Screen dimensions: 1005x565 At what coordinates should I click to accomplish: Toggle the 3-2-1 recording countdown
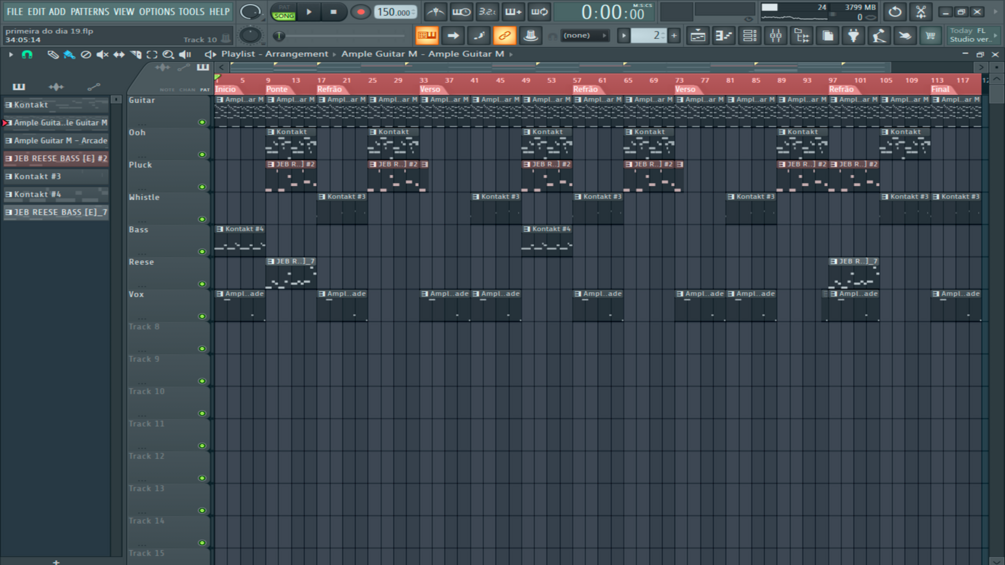487,12
